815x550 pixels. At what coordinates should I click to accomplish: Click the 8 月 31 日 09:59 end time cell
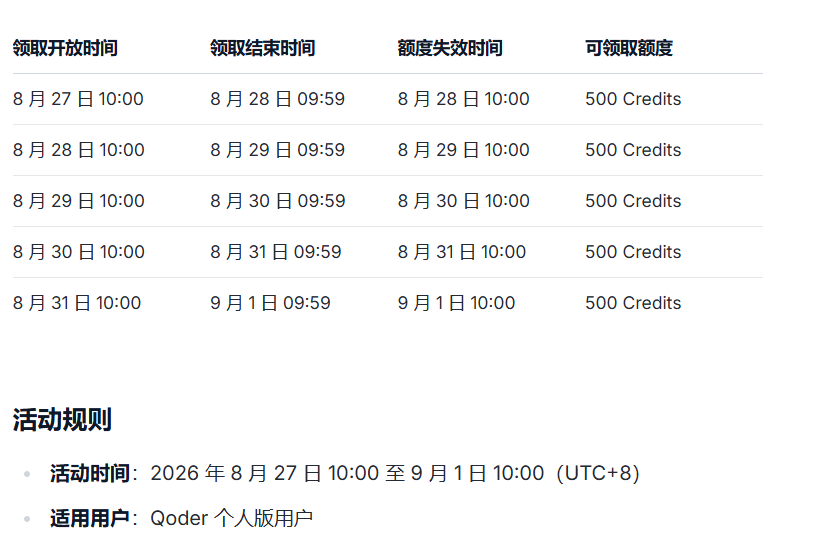(x=276, y=252)
